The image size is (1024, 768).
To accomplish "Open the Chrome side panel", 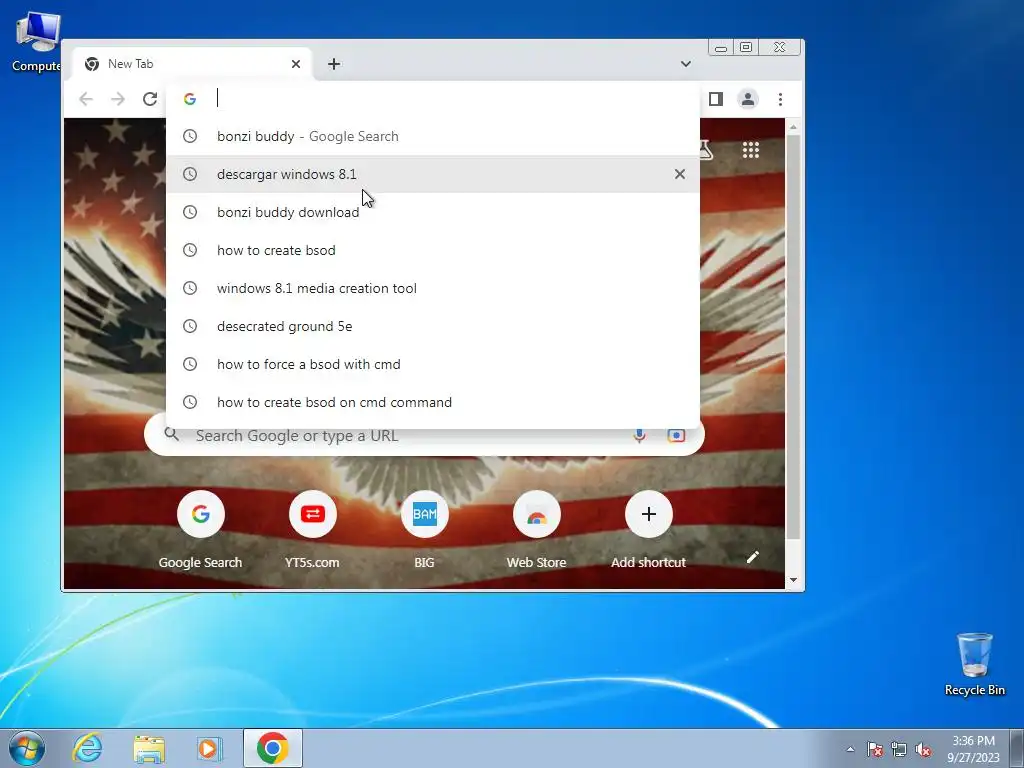I will tap(716, 99).
